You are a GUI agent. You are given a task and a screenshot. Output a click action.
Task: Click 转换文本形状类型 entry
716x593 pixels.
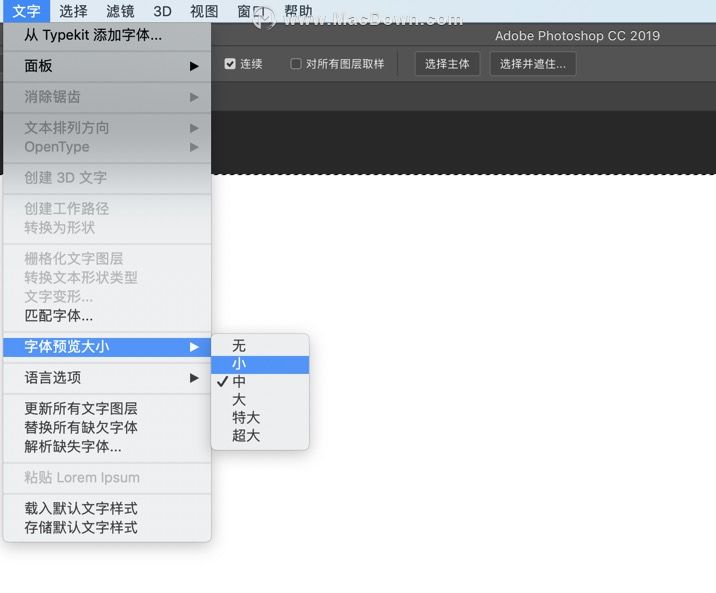[107, 278]
